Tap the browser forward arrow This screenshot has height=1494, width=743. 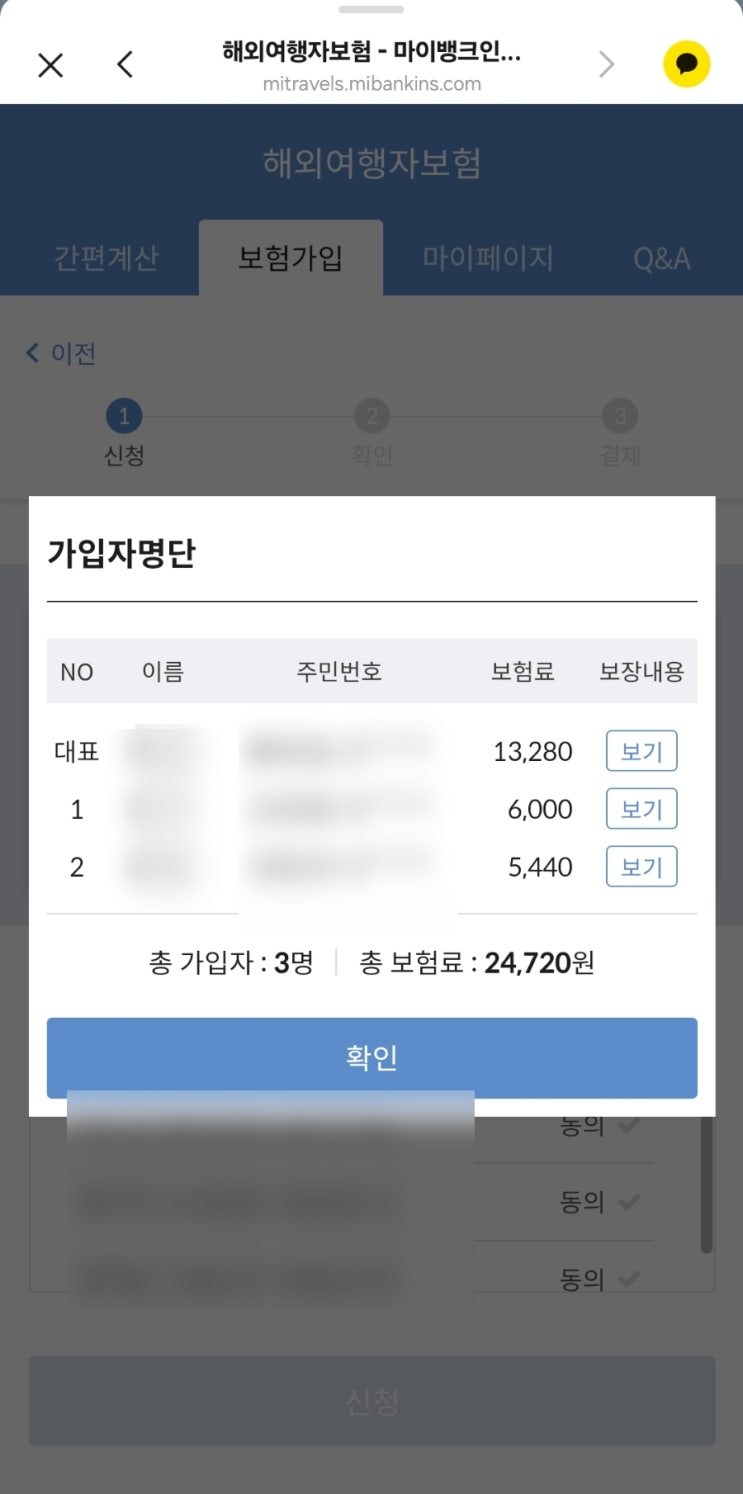pyautogui.click(x=606, y=66)
